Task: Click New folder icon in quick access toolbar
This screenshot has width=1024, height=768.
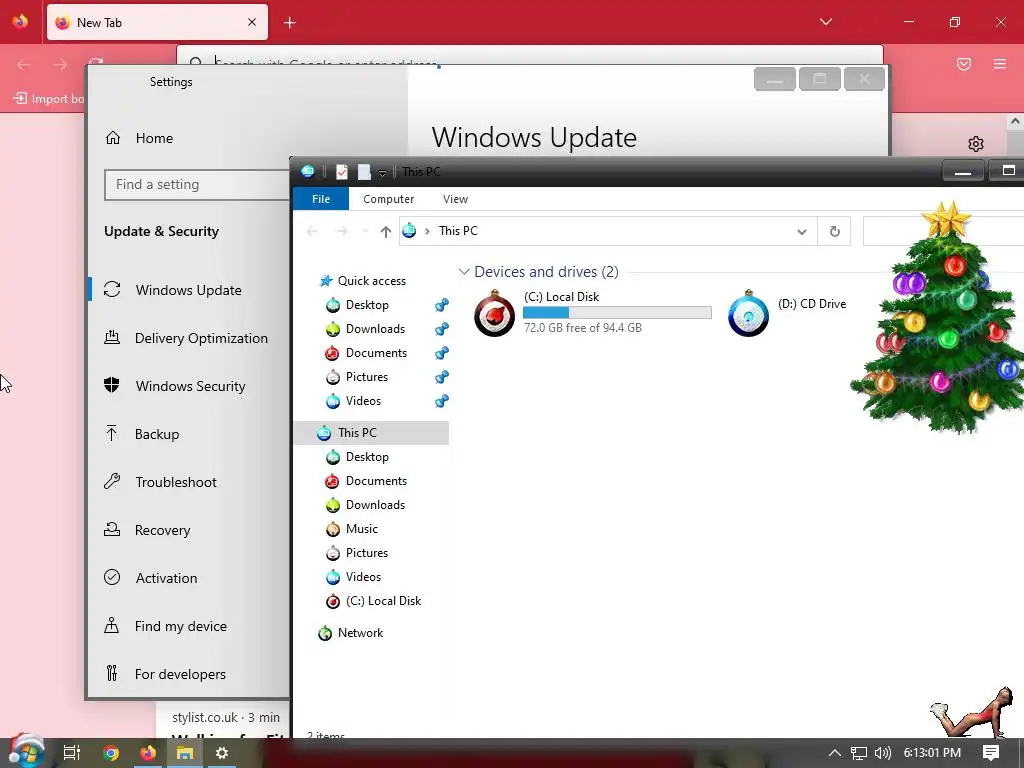Action: (x=364, y=172)
